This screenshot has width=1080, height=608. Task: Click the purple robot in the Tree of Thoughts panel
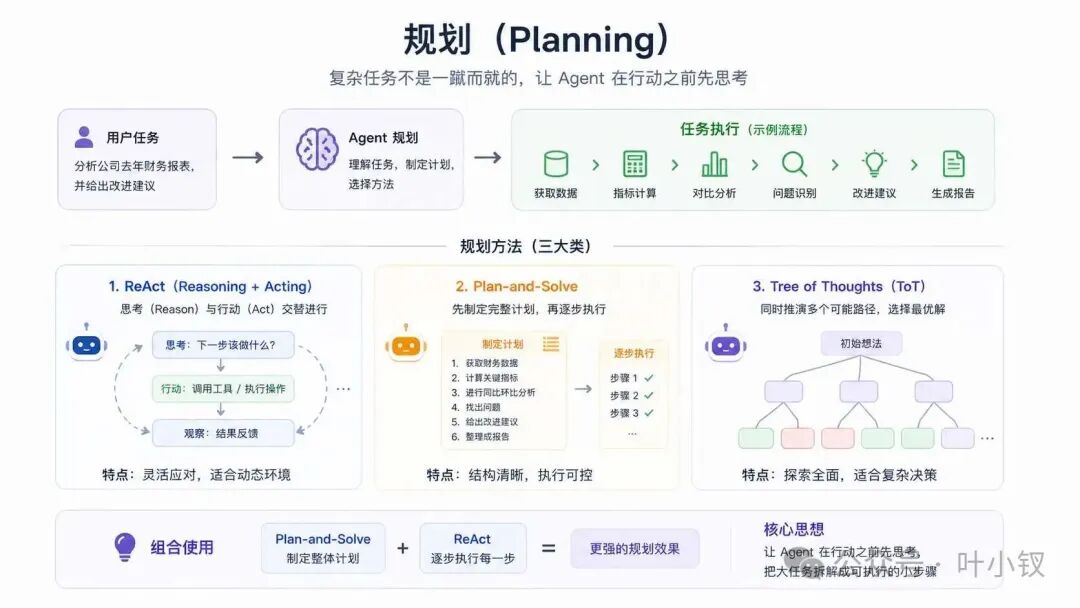click(725, 343)
